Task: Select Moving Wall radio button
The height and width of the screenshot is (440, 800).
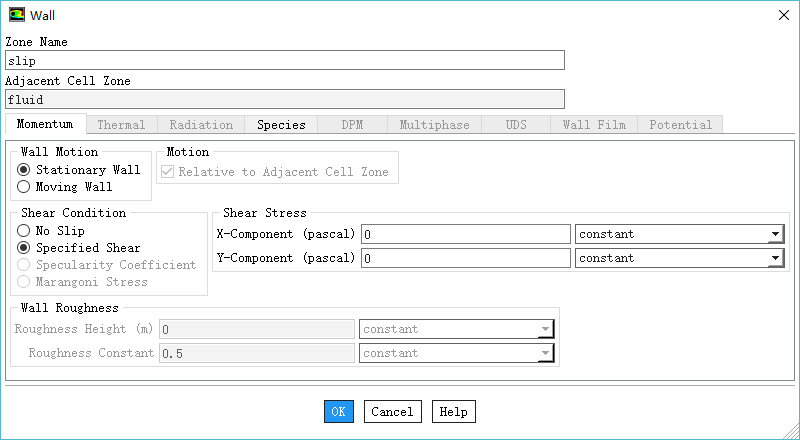Action: [24, 187]
